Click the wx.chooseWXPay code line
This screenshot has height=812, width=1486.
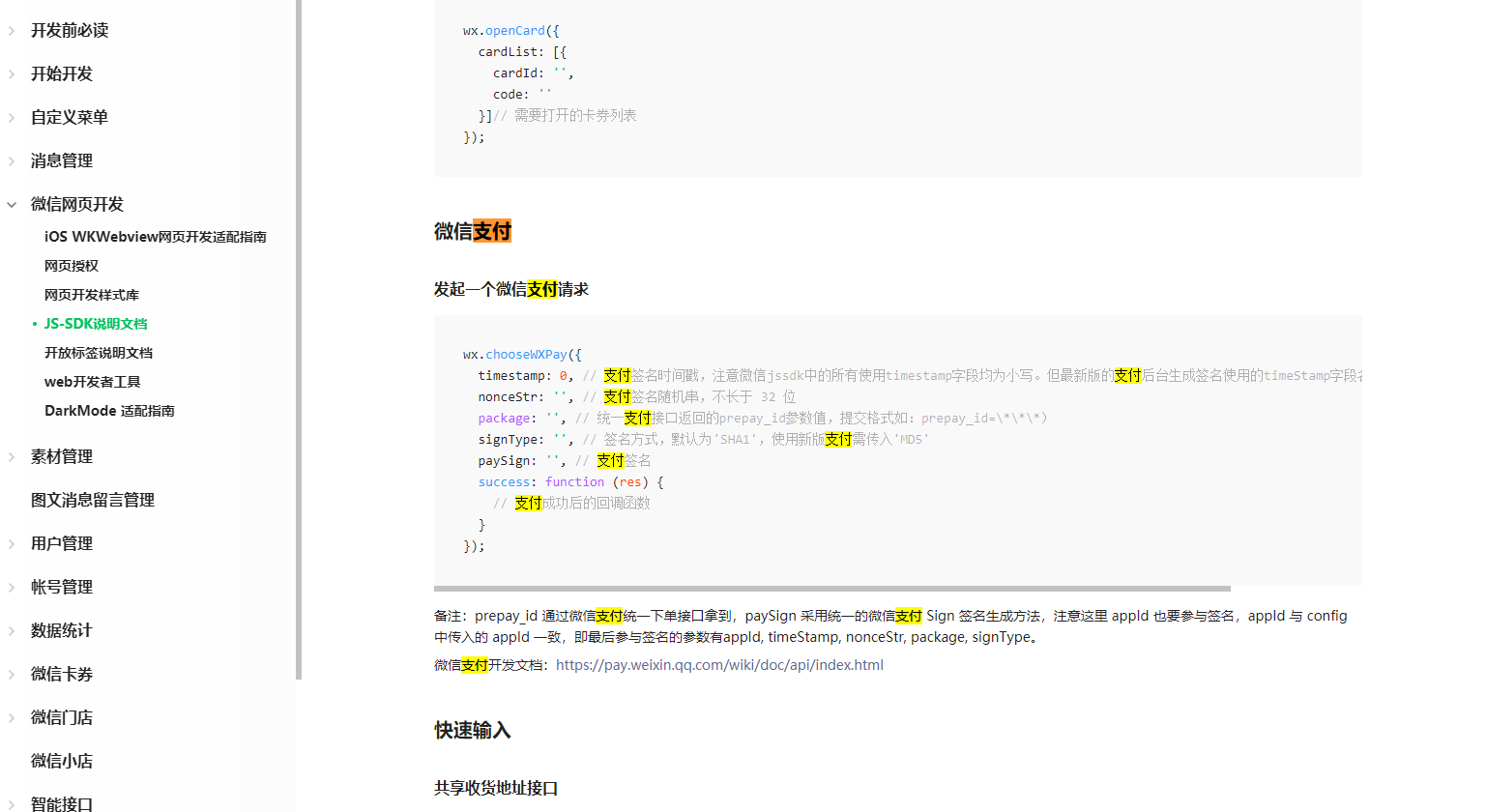[x=522, y=355]
